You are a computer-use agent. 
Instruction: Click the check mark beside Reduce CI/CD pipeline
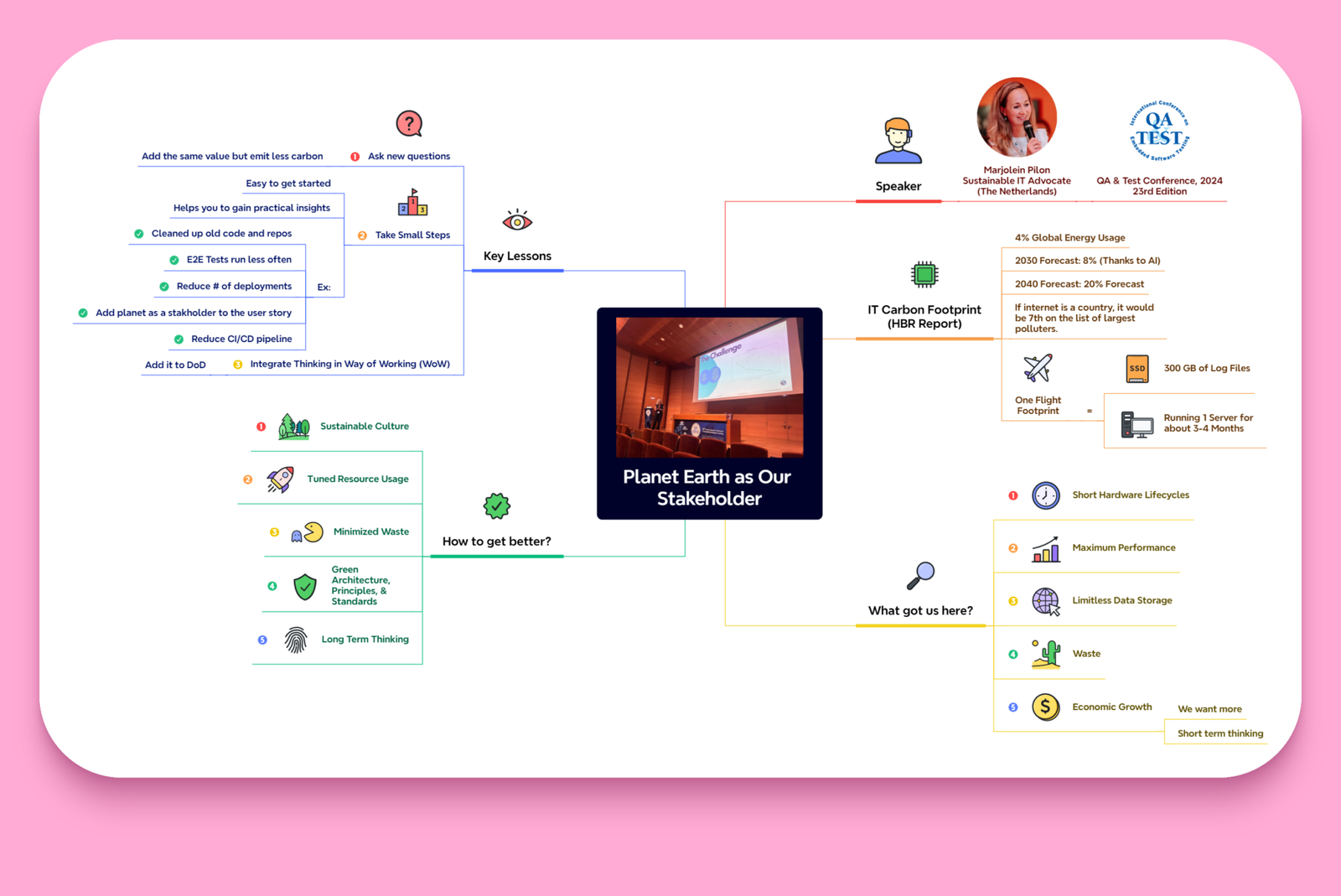click(x=179, y=339)
